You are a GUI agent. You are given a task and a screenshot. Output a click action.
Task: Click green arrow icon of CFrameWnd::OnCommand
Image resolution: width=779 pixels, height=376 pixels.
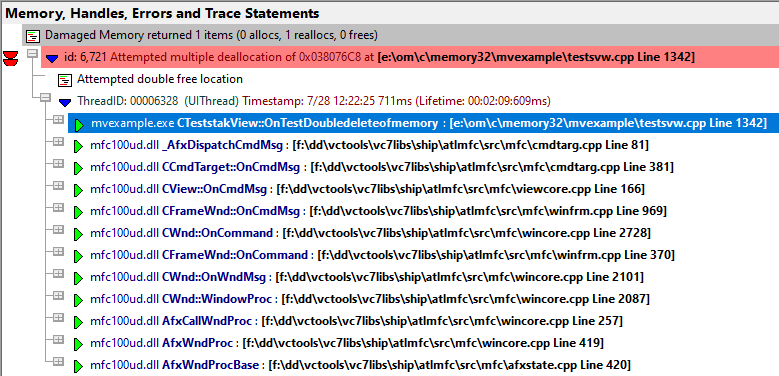coord(78,256)
